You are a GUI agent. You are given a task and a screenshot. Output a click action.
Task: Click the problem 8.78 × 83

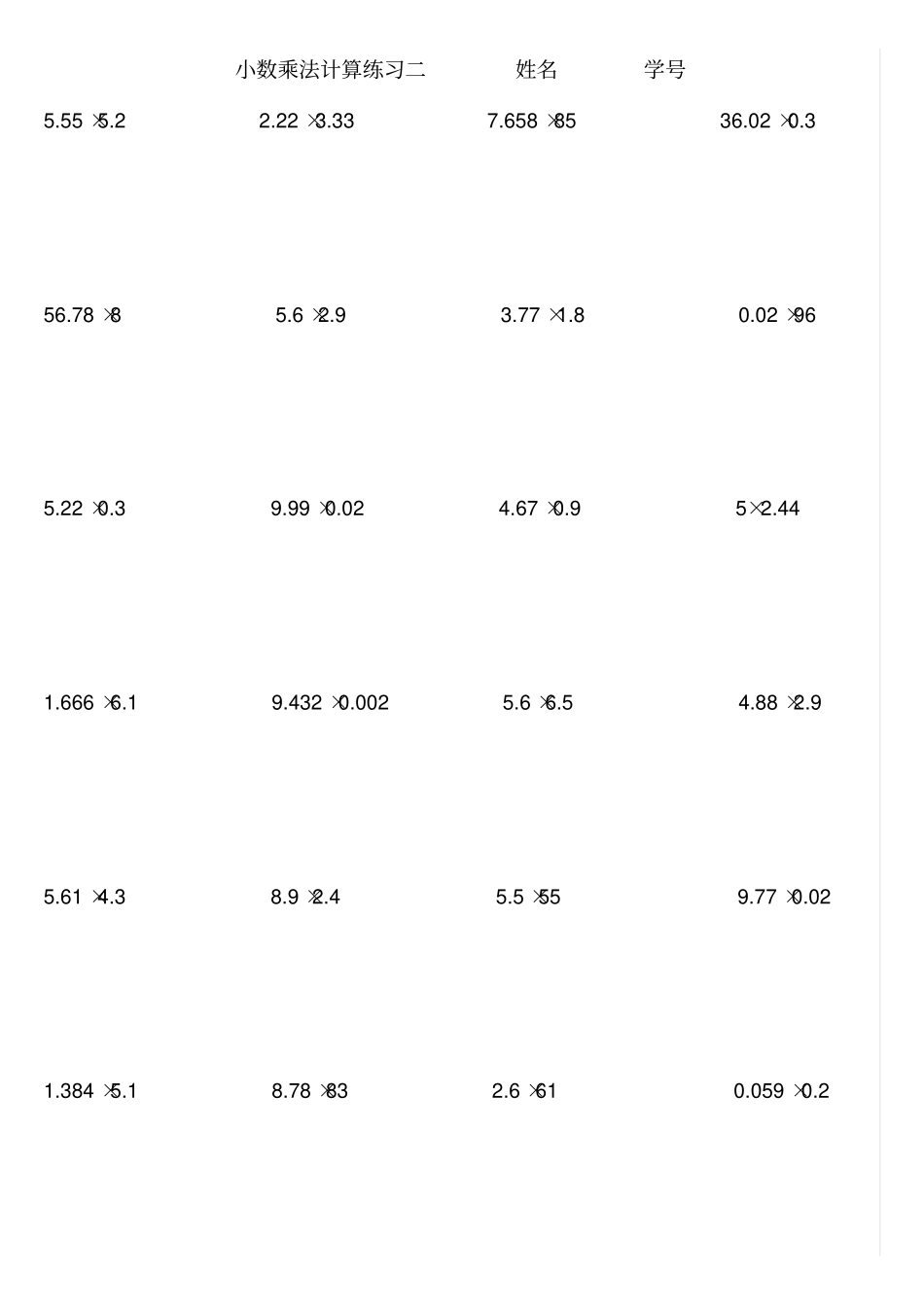(x=309, y=1091)
